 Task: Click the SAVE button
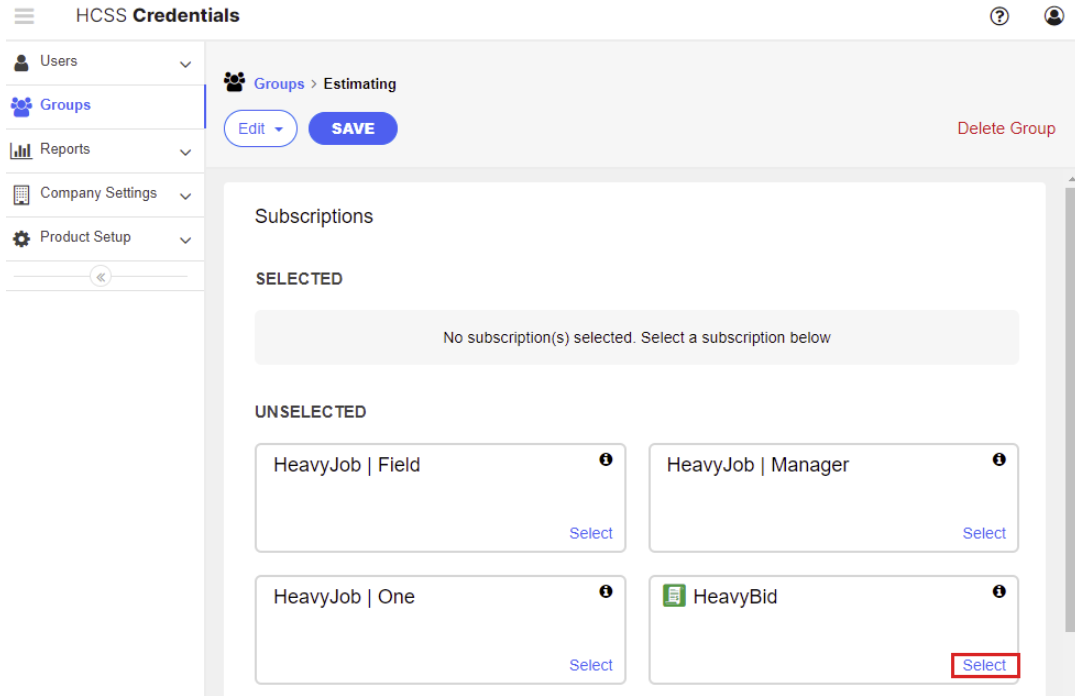pyautogui.click(x=352, y=128)
